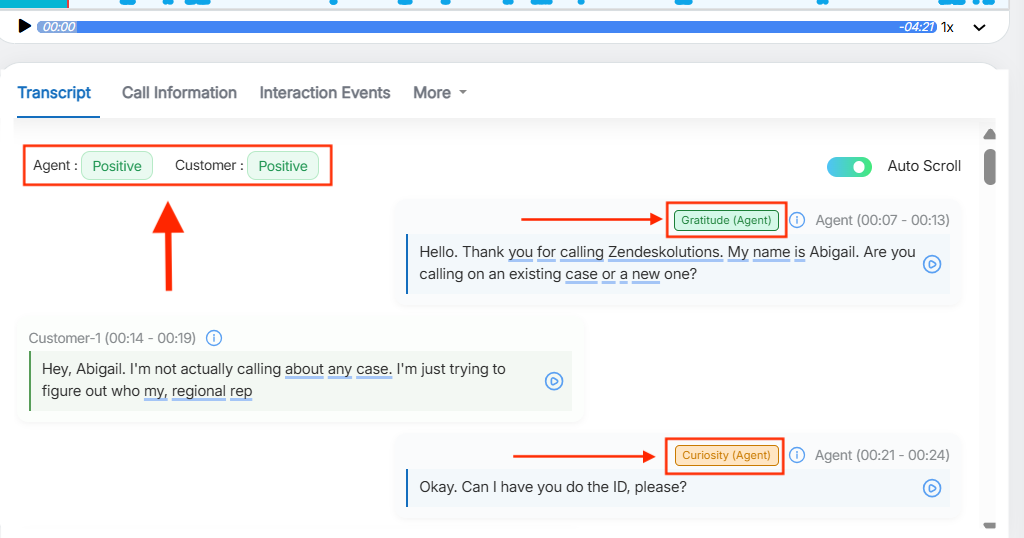This screenshot has height=538, width=1024.
Task: Play the Customer-1 regional rep message
Action: [x=554, y=381]
